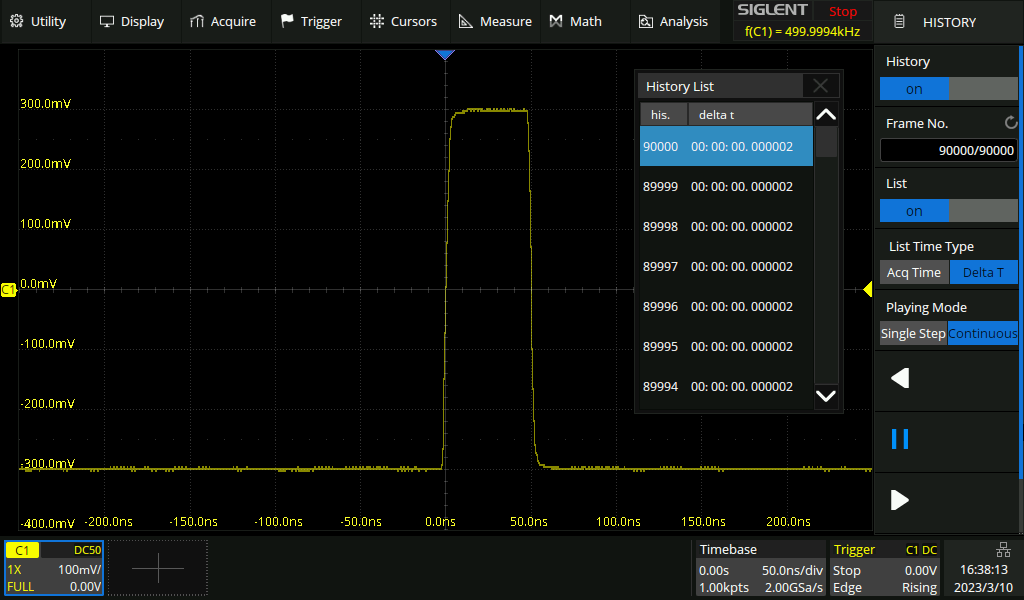Select Delta T list time type
The height and width of the screenshot is (600, 1024).
(x=983, y=272)
